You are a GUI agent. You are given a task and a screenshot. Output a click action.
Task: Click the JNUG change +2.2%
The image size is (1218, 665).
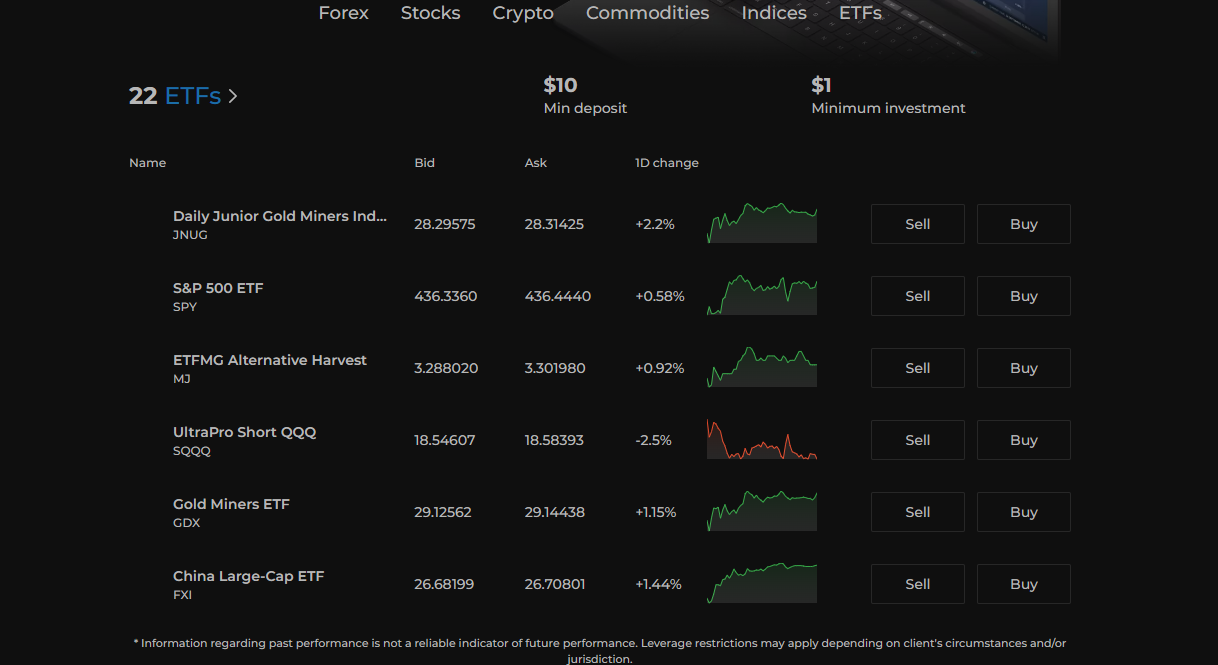655,224
